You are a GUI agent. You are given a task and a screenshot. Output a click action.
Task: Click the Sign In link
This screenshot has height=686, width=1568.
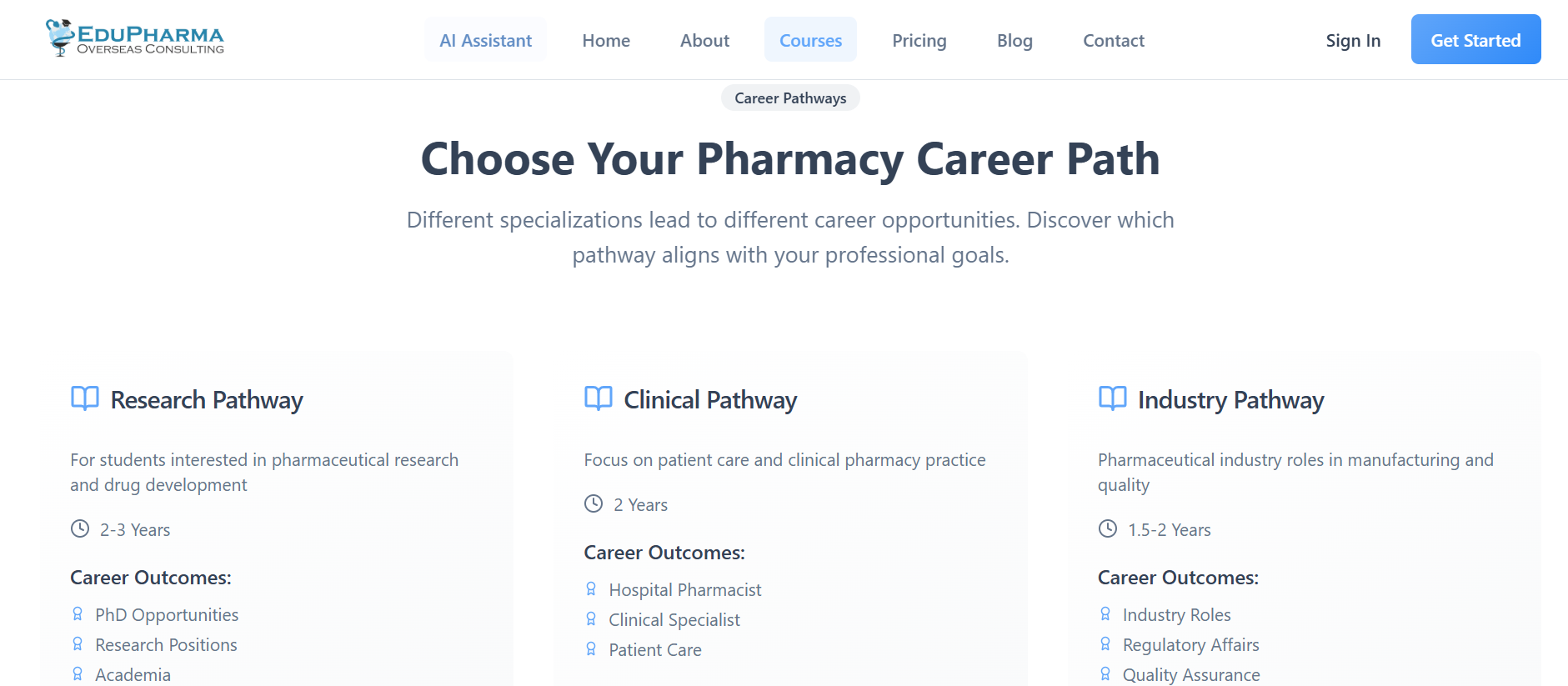[x=1353, y=39]
